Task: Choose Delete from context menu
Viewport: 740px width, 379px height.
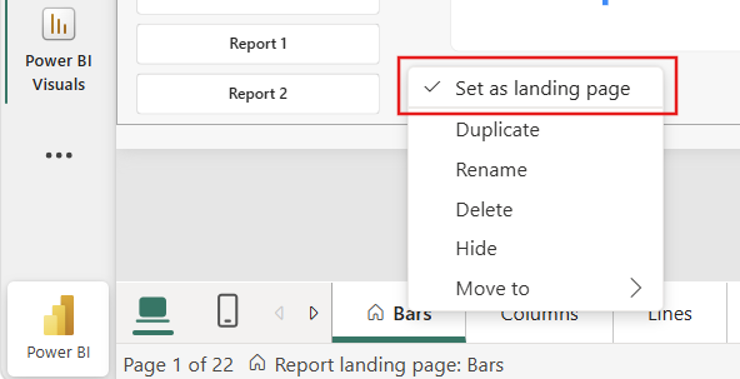Action: (x=536, y=209)
